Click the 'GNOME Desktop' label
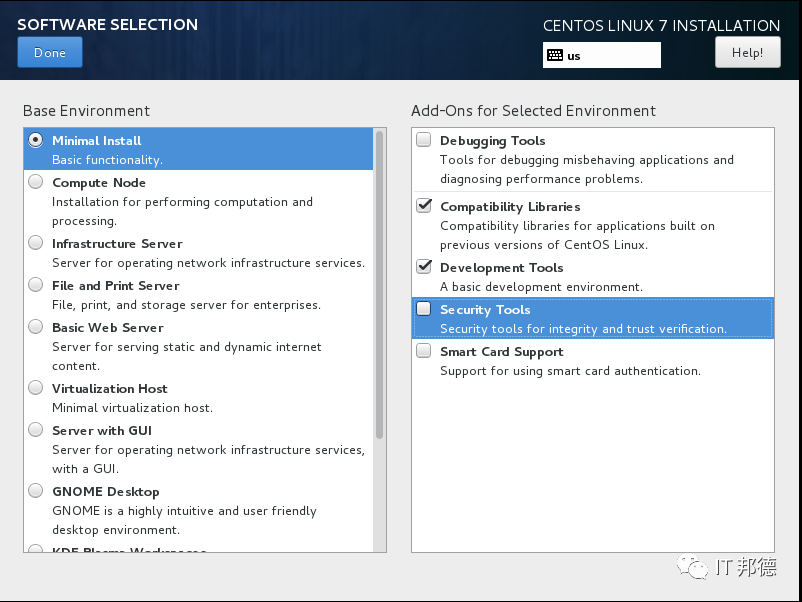Viewport: 802px width, 602px height. coord(106,492)
